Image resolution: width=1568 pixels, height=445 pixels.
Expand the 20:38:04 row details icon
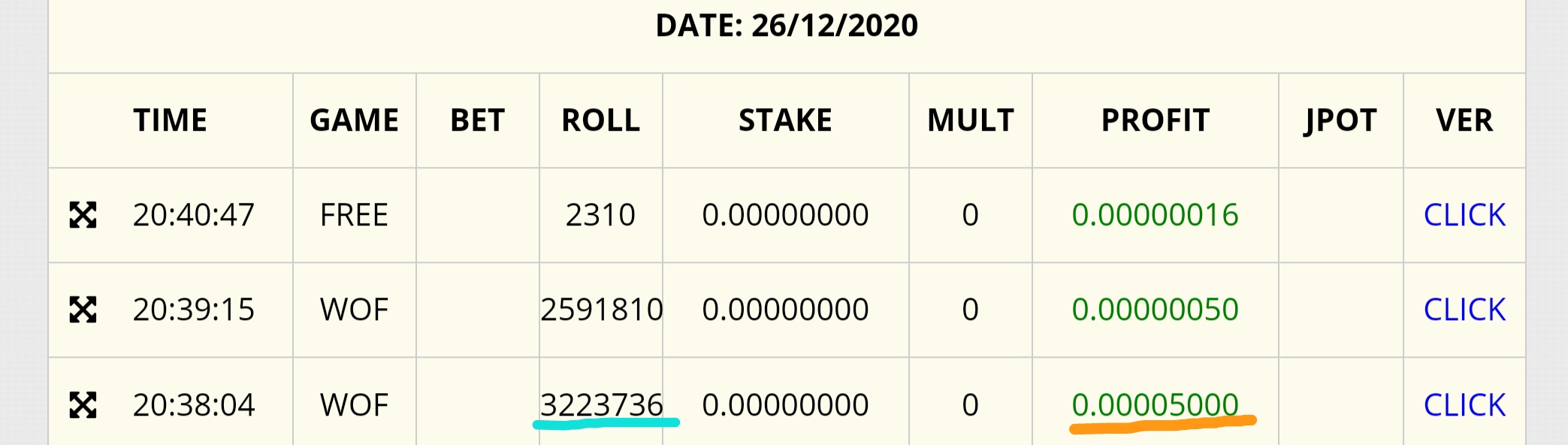tap(83, 404)
